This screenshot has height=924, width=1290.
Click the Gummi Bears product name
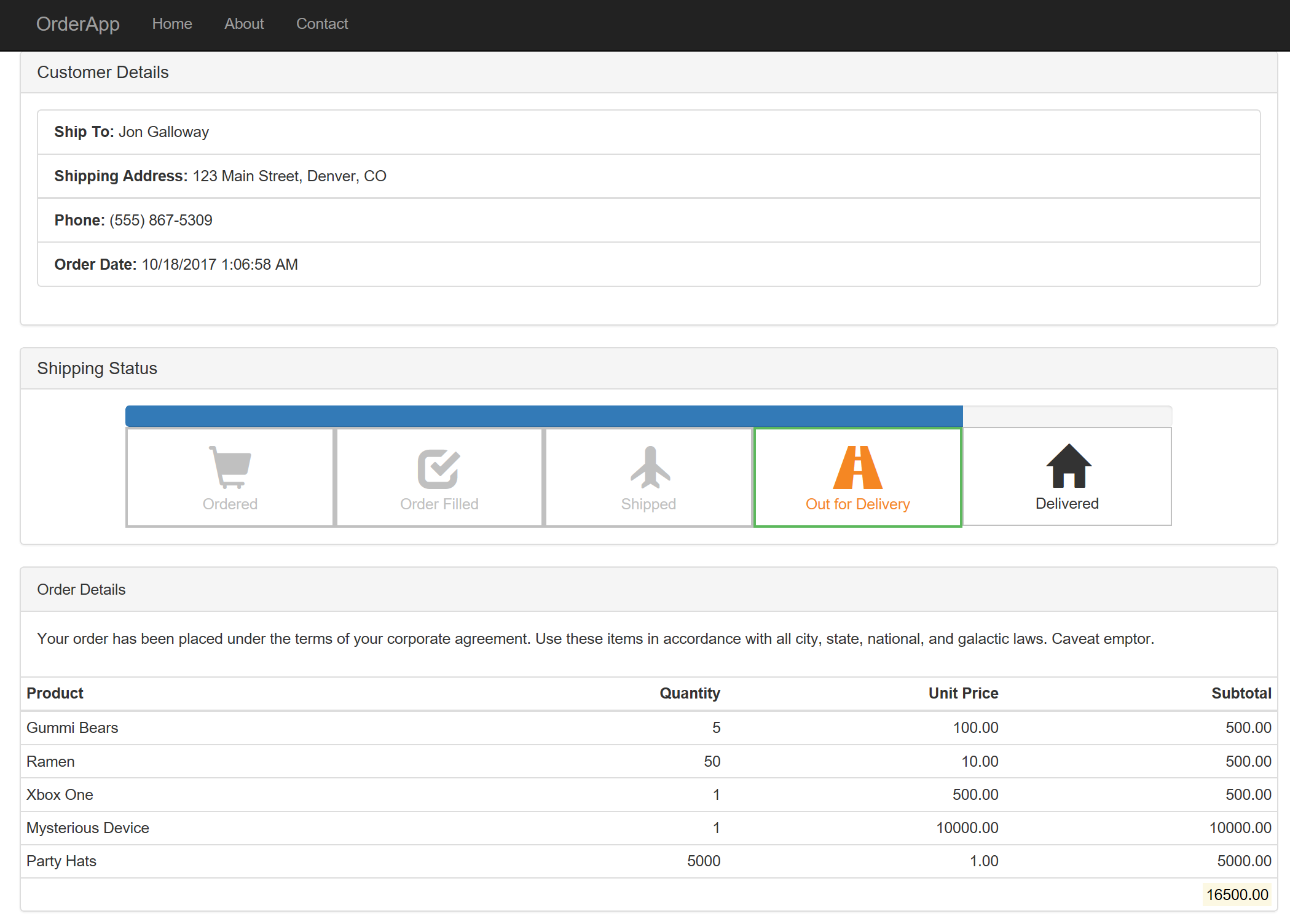coord(73,727)
